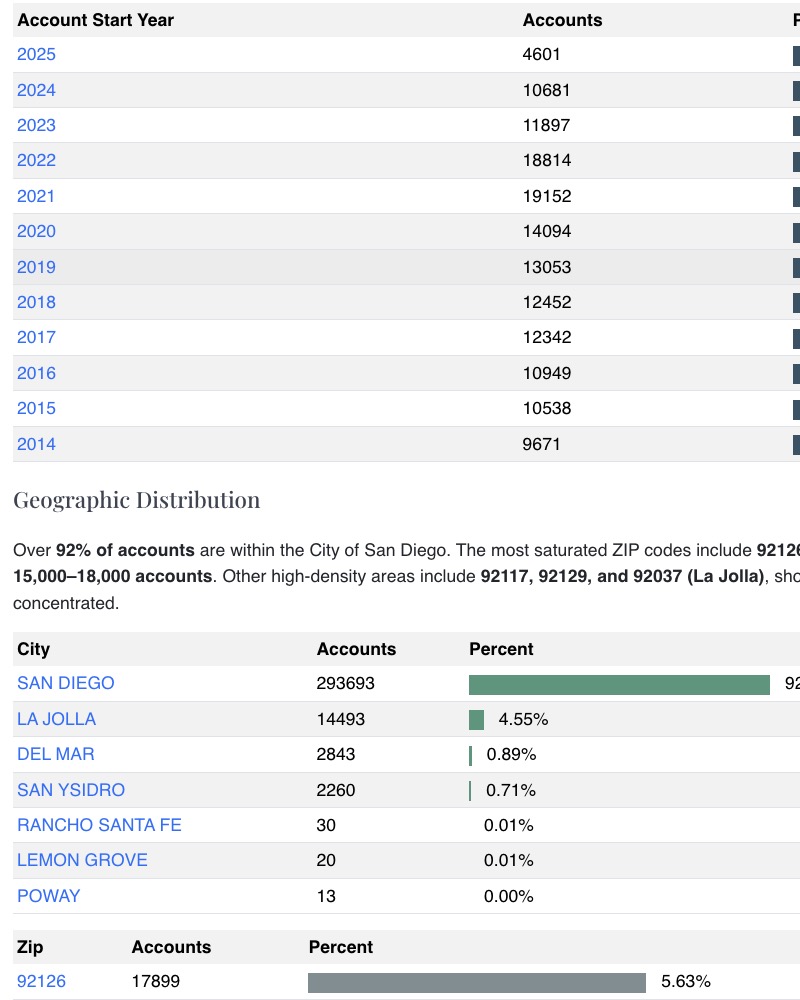Open the 2021 start year link
The height and width of the screenshot is (1000, 800).
tap(36, 196)
